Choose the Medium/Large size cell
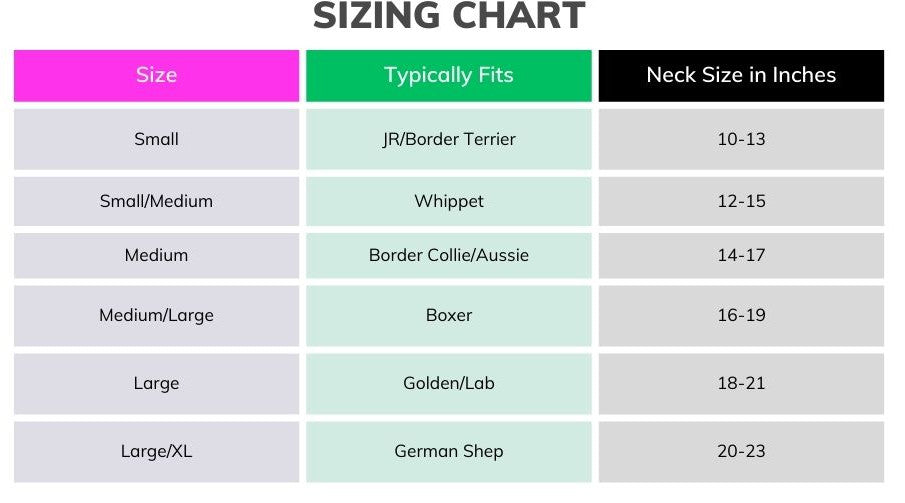Image resolution: width=905 pixels, height=503 pixels. coord(156,315)
